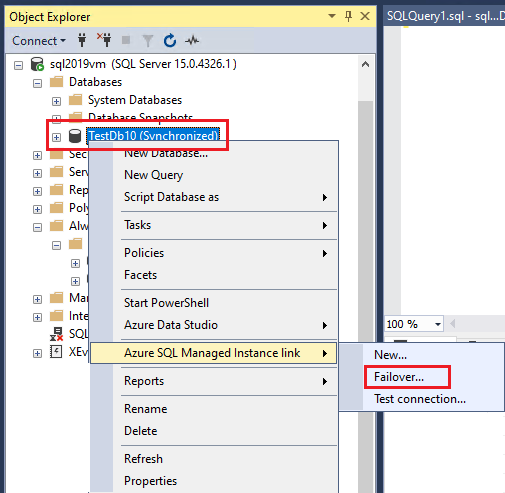Open Object Explorer window position dropdown arrow

332,16
